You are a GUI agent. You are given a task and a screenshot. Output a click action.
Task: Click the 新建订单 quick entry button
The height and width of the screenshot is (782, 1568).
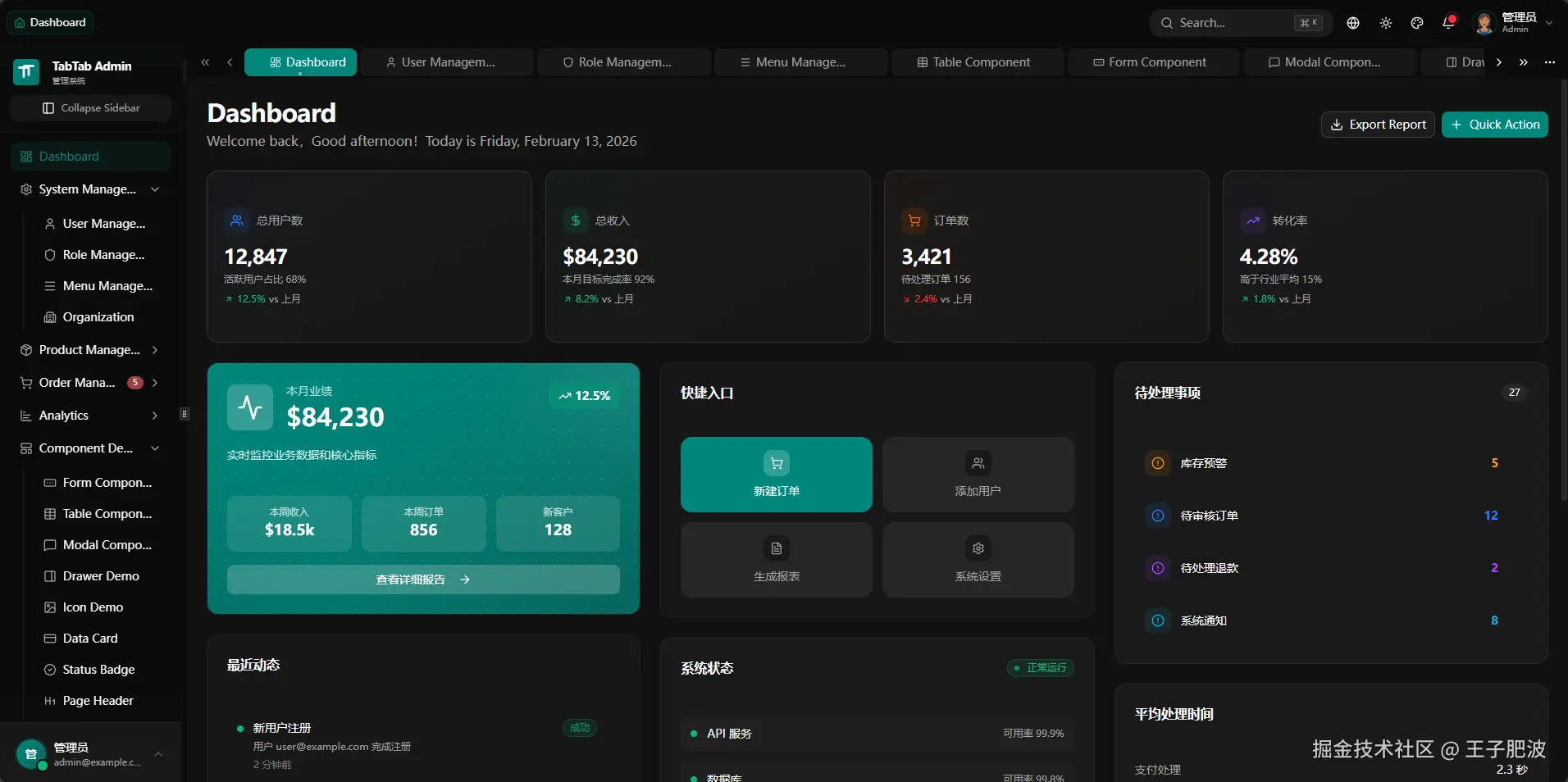point(777,475)
